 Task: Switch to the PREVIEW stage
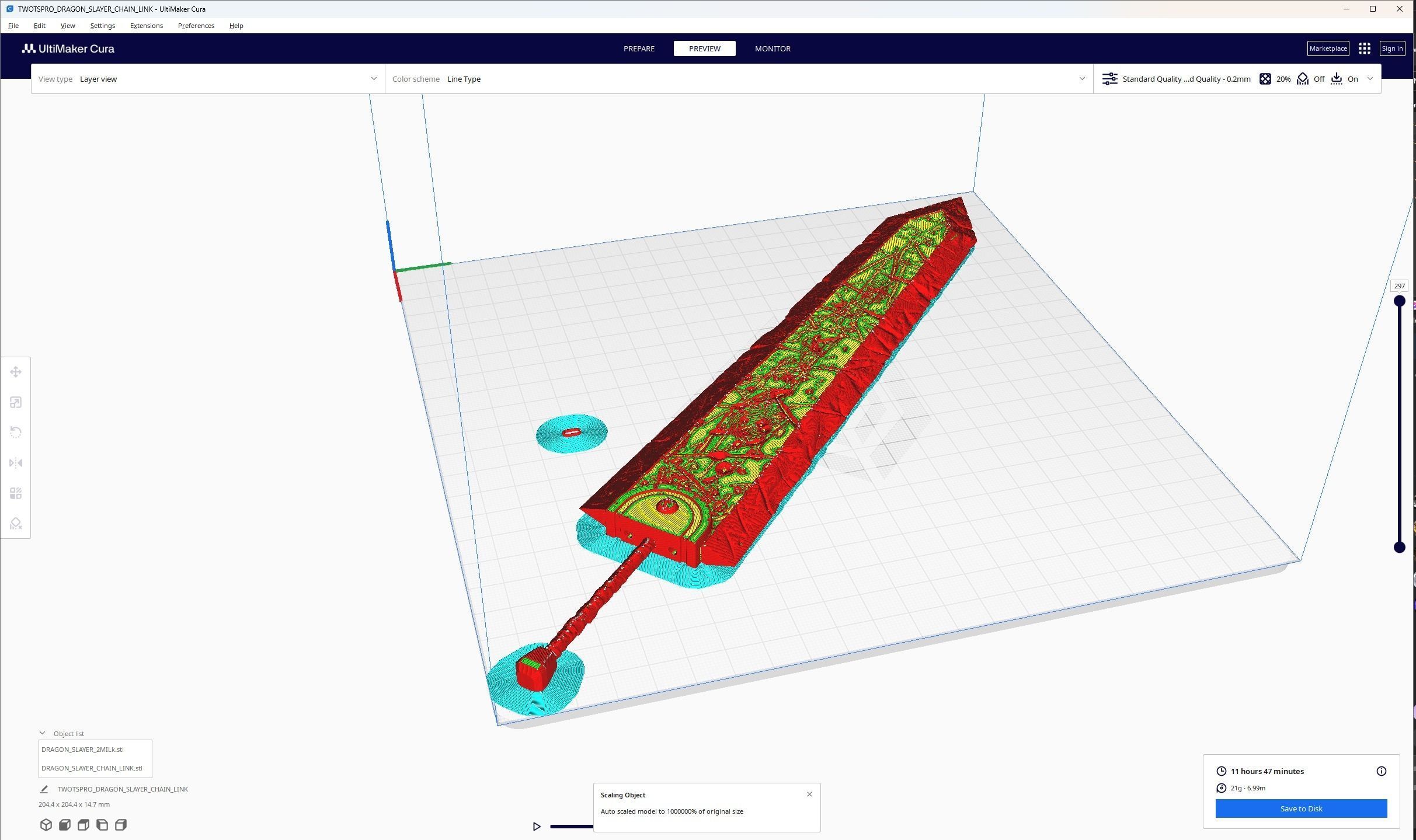click(x=705, y=48)
